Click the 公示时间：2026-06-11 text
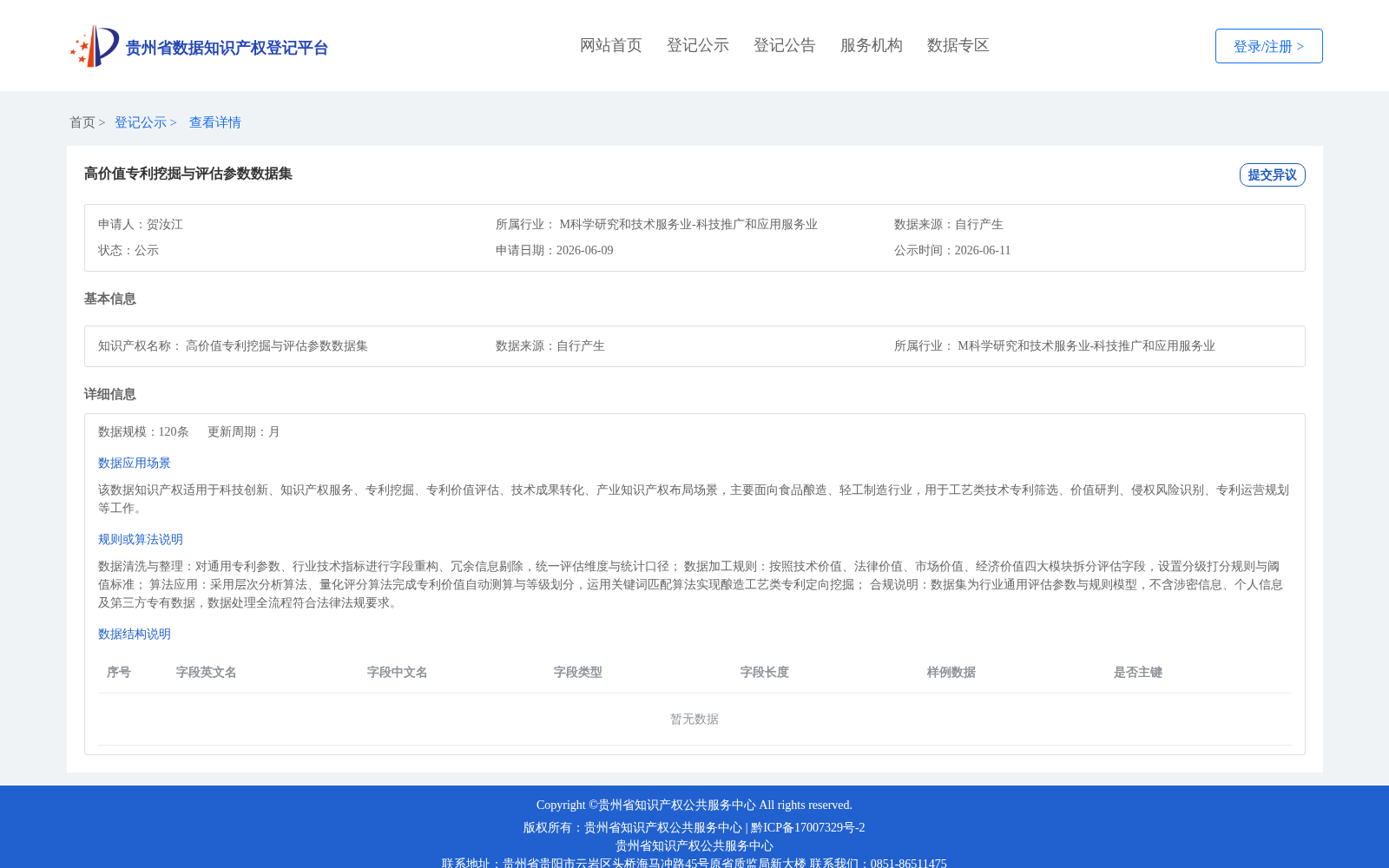The height and width of the screenshot is (868, 1389). point(952,250)
